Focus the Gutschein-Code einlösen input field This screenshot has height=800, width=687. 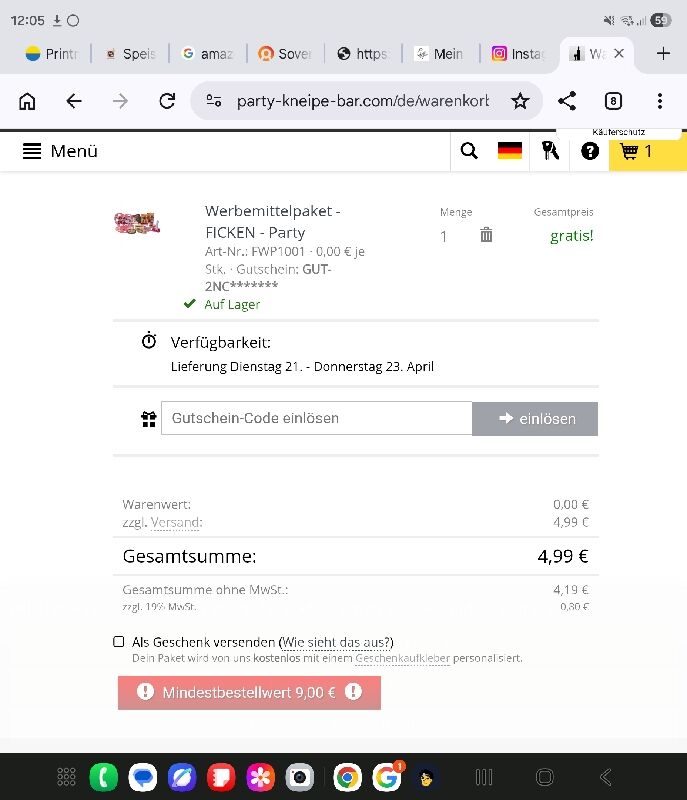point(316,418)
